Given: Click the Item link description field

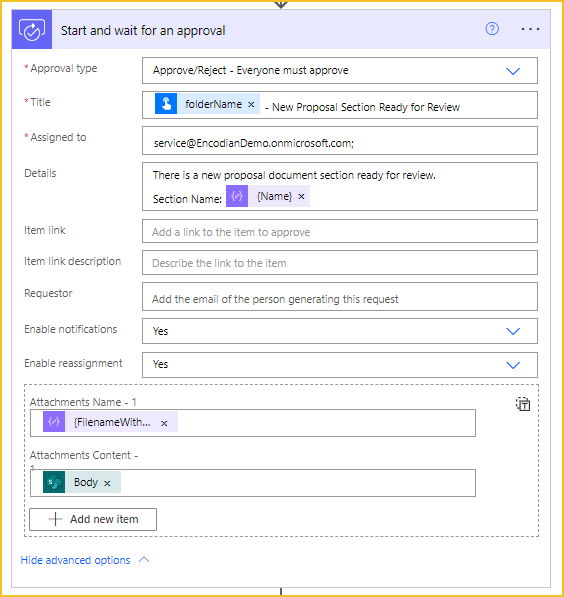Looking at the screenshot, I should (x=340, y=262).
